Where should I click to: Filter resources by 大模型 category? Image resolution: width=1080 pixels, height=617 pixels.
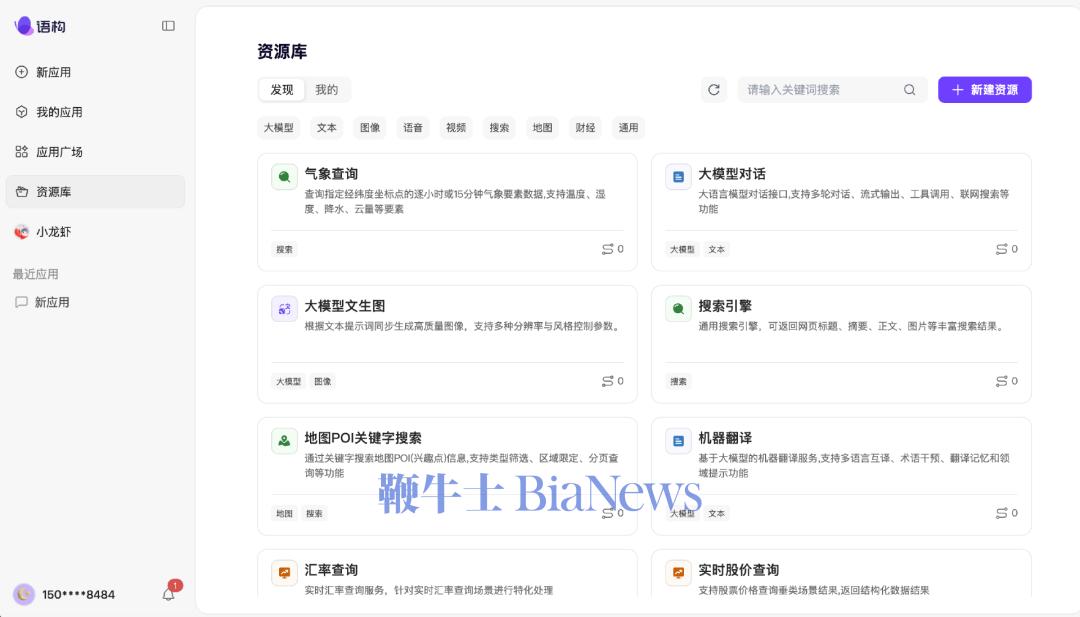tap(278, 127)
